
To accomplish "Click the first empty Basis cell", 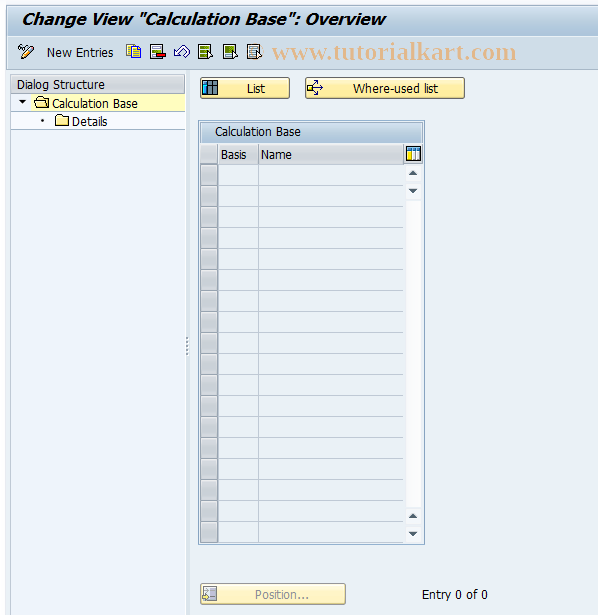I will (x=238, y=175).
